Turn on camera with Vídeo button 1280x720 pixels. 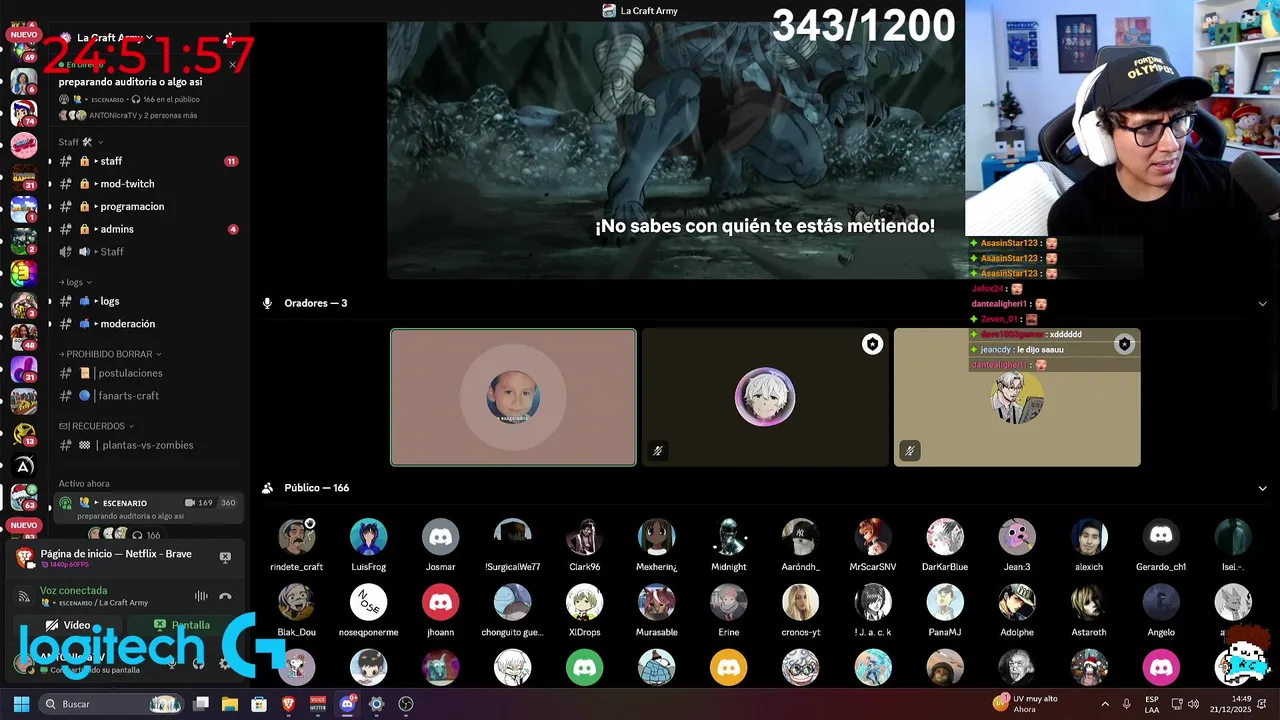[69, 625]
